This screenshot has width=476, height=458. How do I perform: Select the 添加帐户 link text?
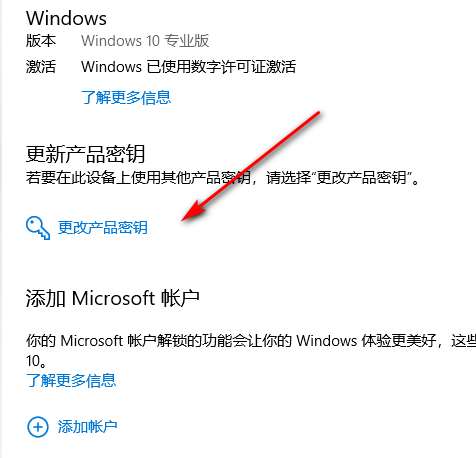coord(87,427)
